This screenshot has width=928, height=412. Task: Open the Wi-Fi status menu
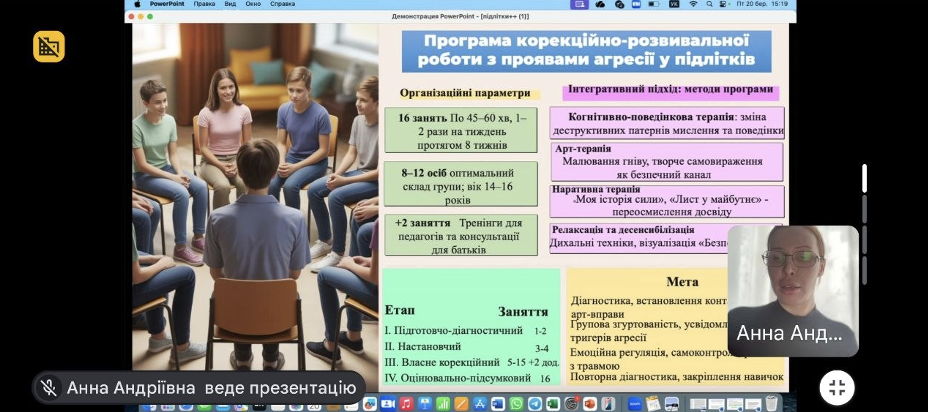(694, 4)
